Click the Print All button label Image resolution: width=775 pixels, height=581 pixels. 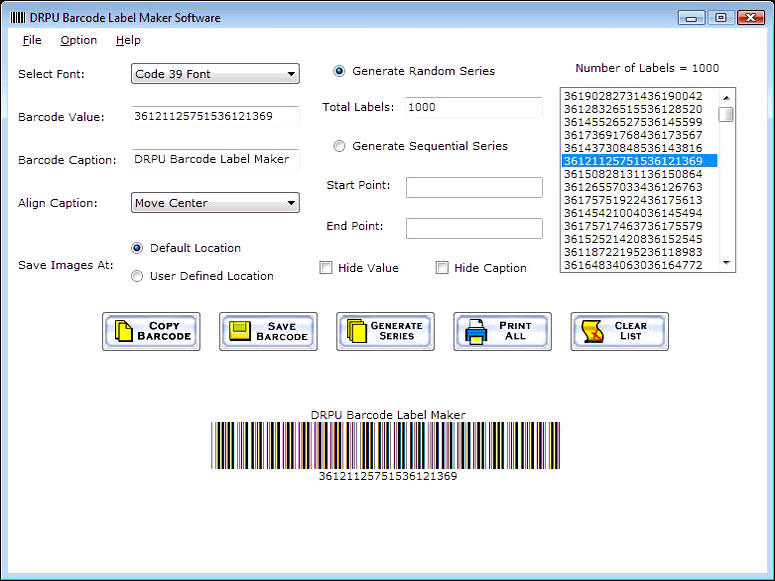515,330
